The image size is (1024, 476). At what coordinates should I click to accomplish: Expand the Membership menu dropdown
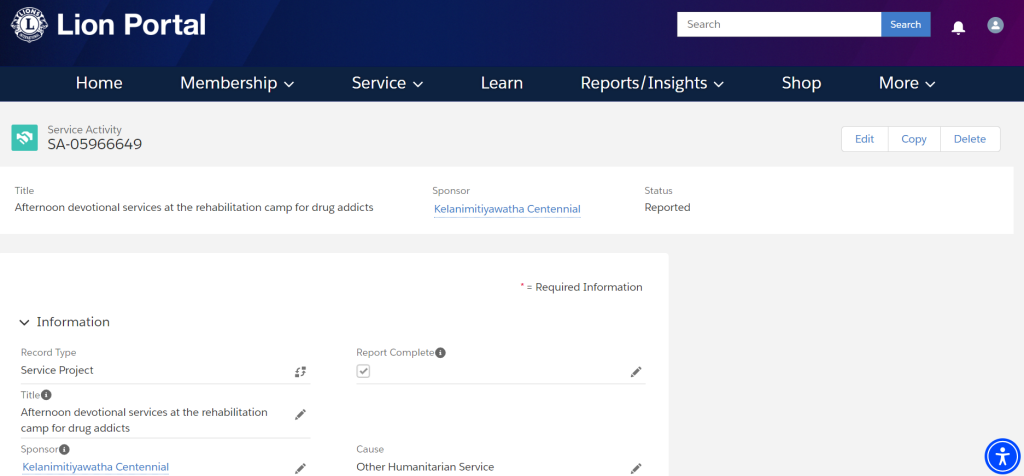237,83
